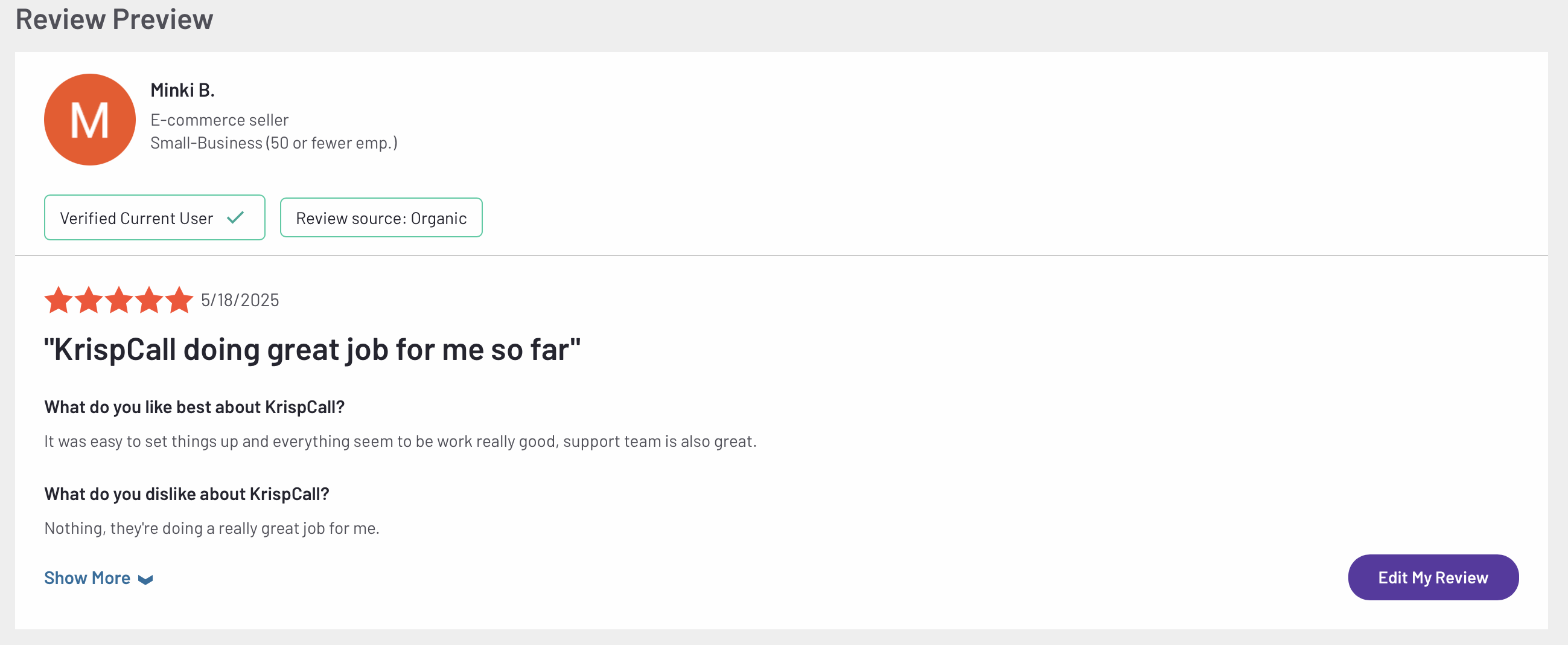Click the review date 5/18/2025

click(240, 300)
